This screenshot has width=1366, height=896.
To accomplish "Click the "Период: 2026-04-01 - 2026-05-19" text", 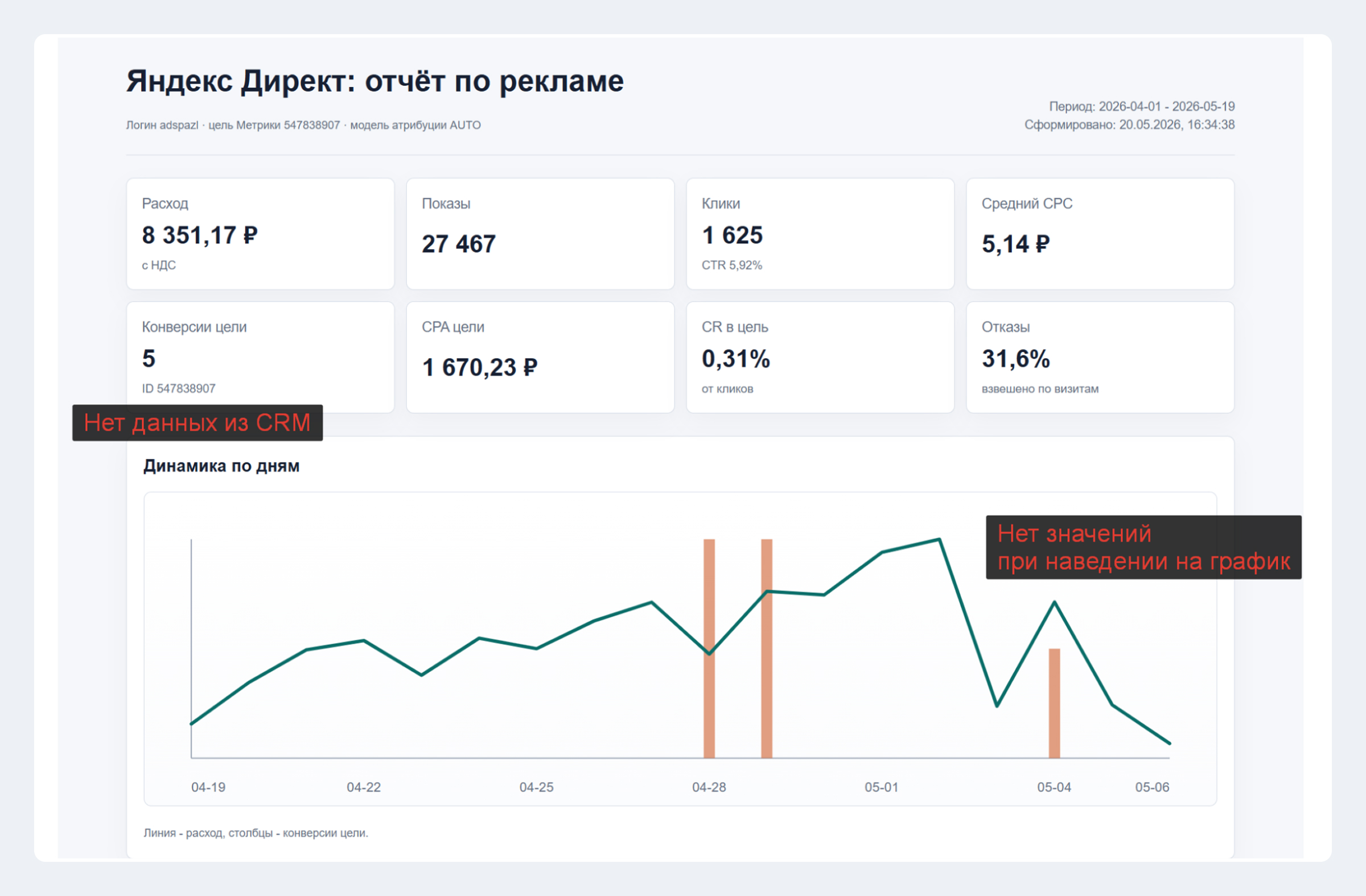I will click(1142, 106).
